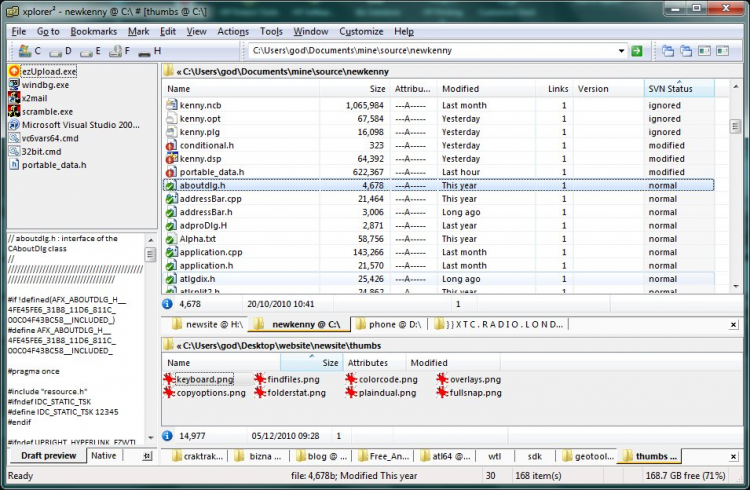The height and width of the screenshot is (490, 750).
Task: Sort upper pane by the Modified column header
Action: click(x=486, y=89)
